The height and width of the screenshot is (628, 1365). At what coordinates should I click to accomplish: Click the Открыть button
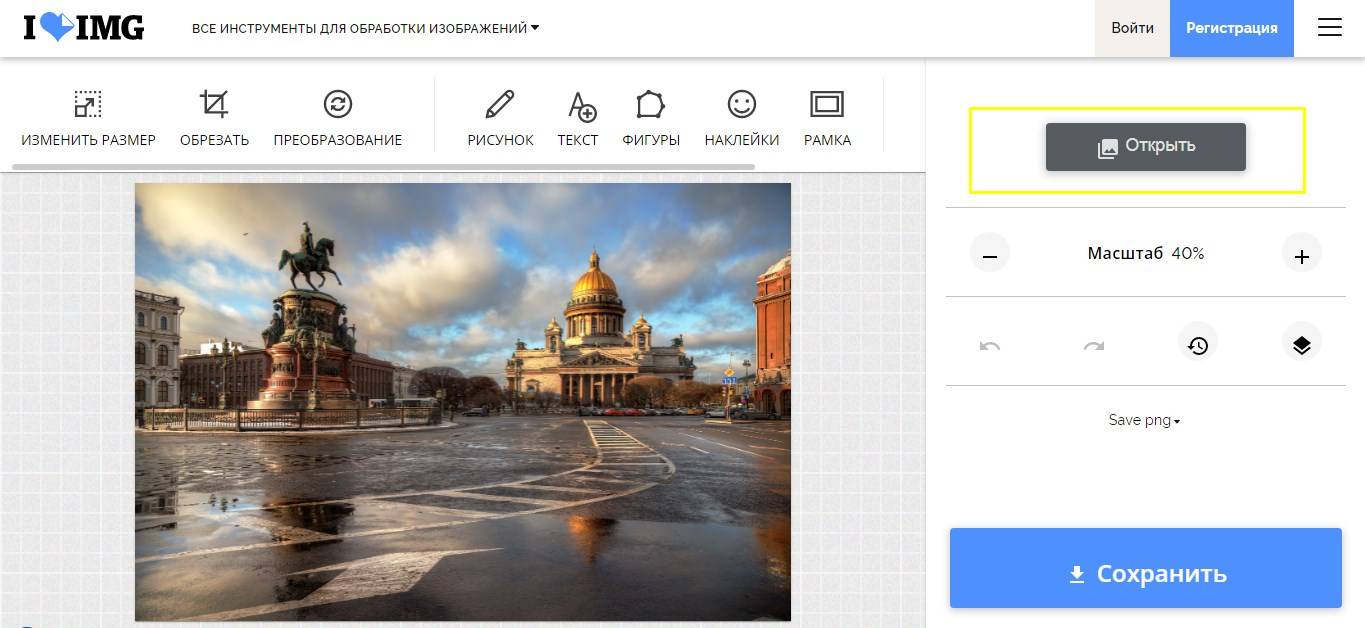coord(1146,146)
